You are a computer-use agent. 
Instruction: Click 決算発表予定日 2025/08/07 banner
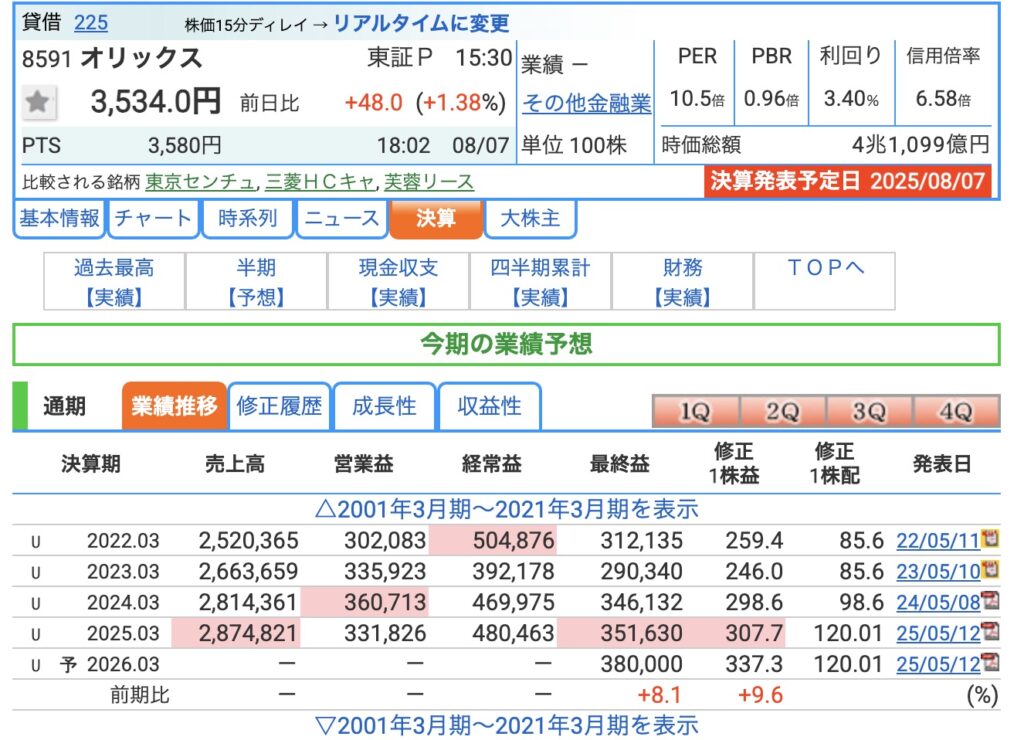(848, 181)
